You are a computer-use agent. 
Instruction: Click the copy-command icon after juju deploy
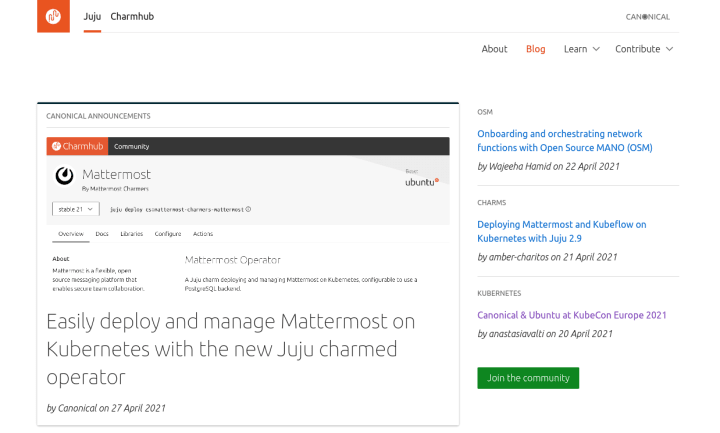pos(249,209)
